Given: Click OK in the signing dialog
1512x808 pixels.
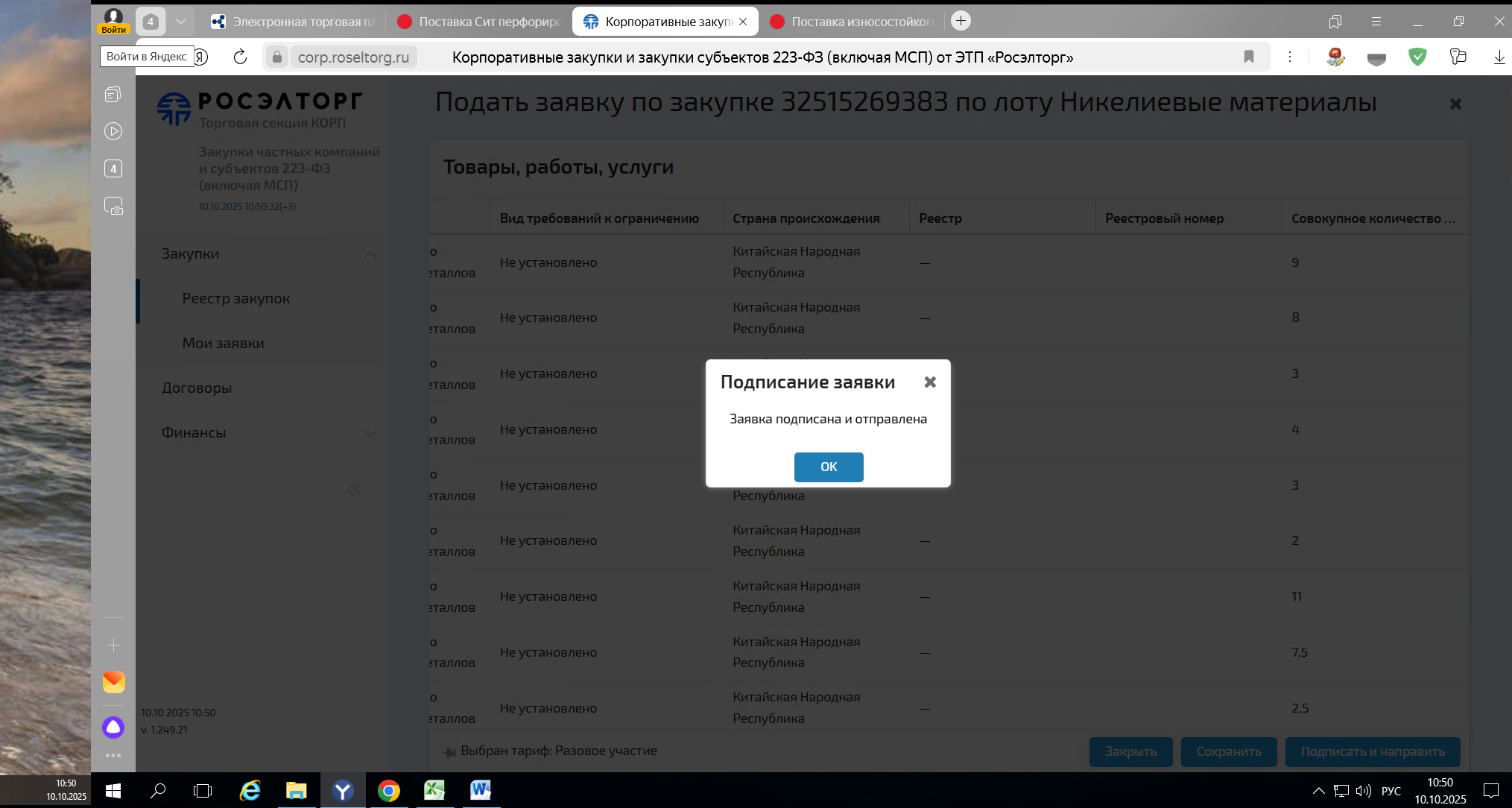Looking at the screenshot, I should click(x=828, y=467).
